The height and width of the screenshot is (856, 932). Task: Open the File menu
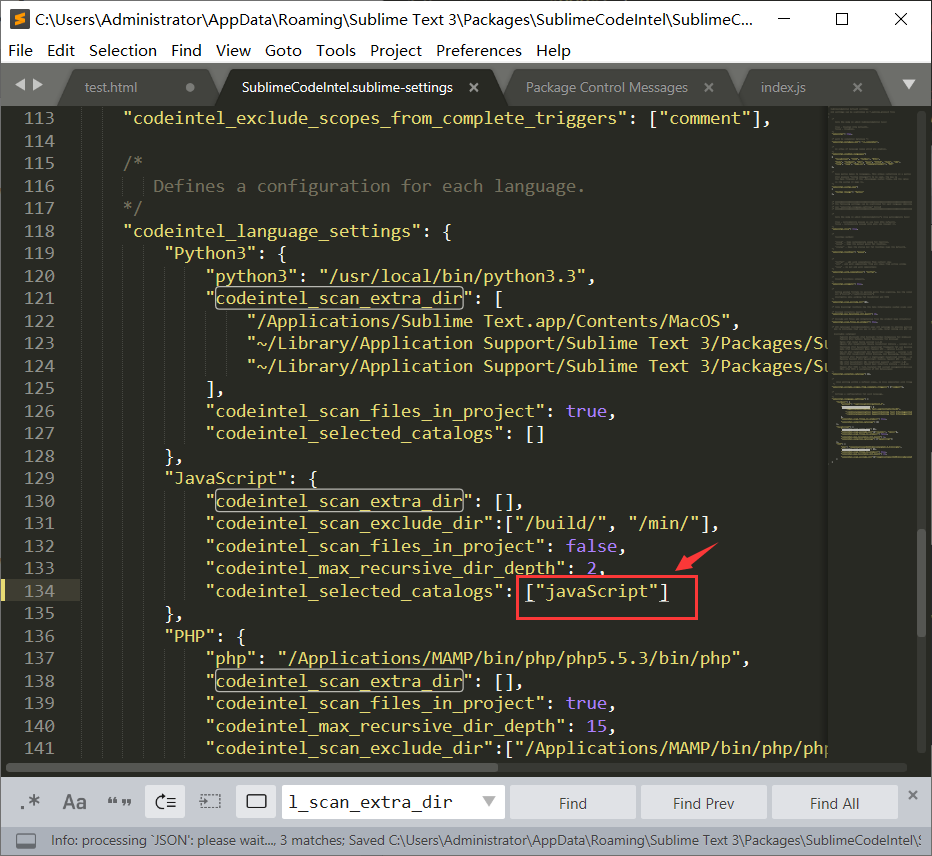point(21,51)
